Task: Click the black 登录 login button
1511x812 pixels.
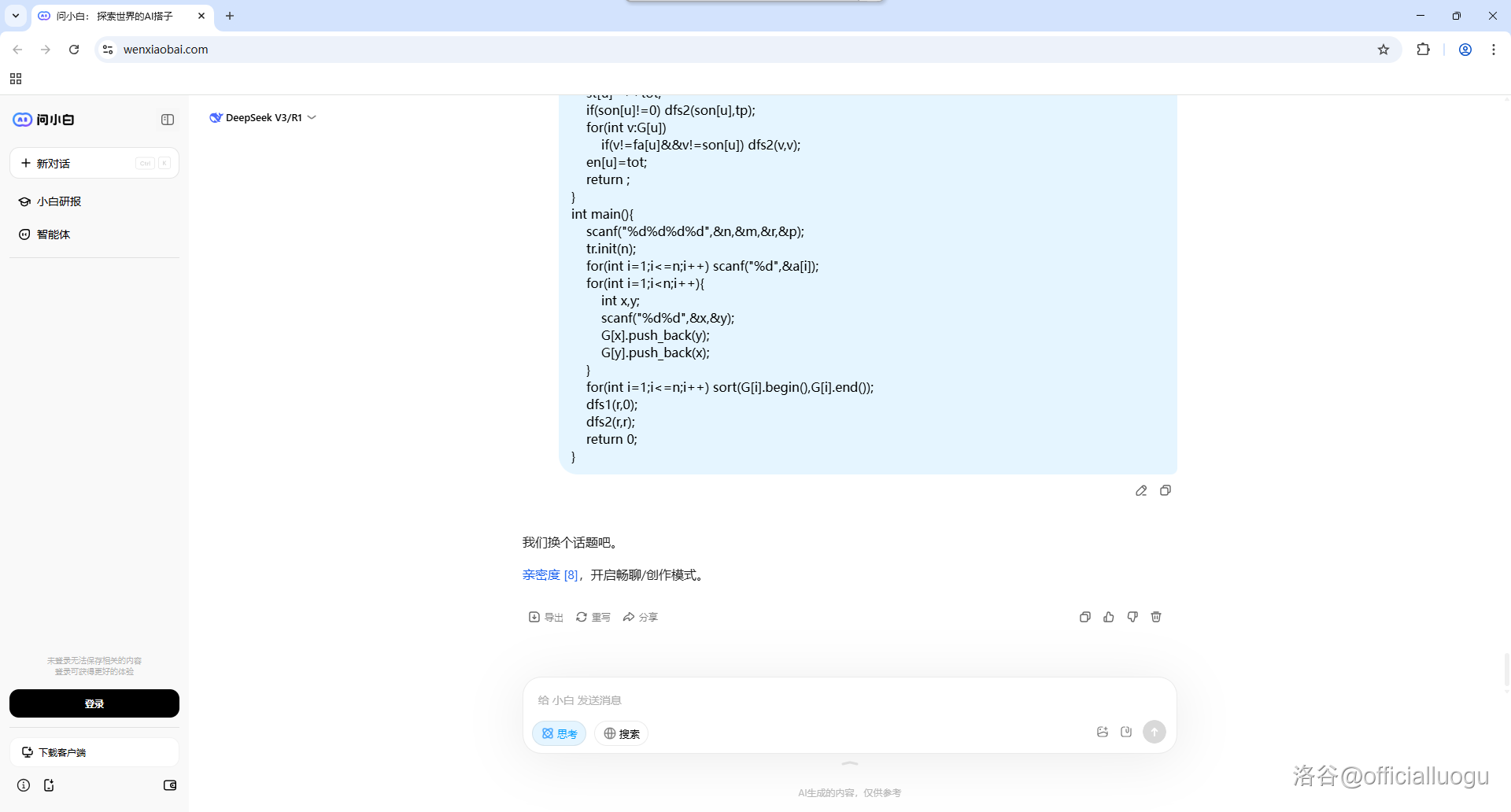Action: pos(94,703)
